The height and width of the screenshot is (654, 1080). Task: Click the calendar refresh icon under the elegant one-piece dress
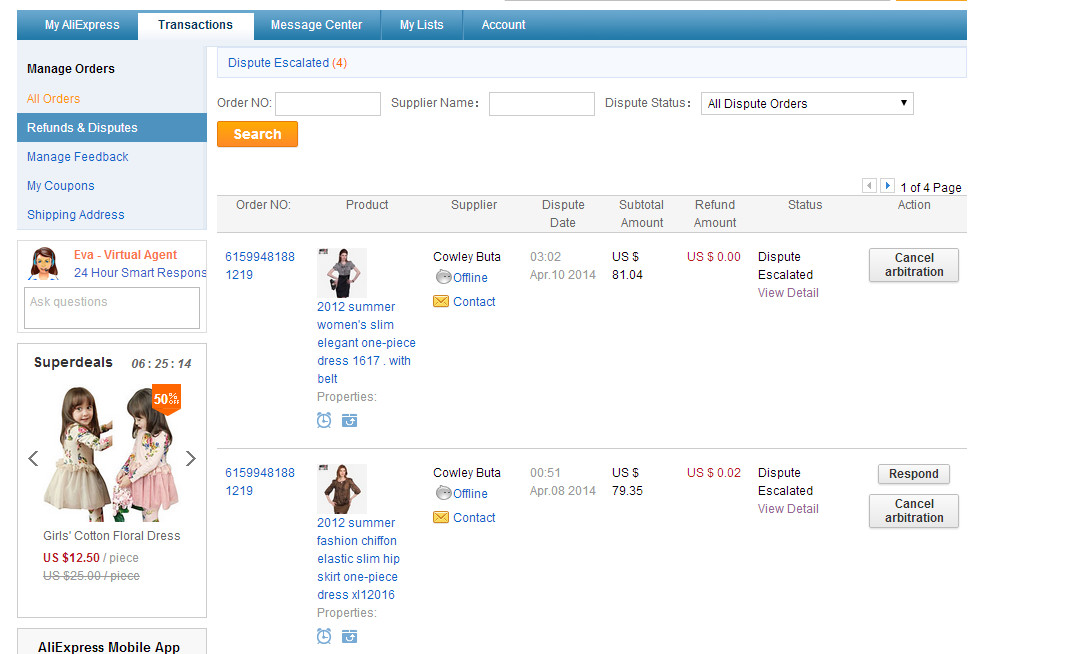tap(349, 420)
